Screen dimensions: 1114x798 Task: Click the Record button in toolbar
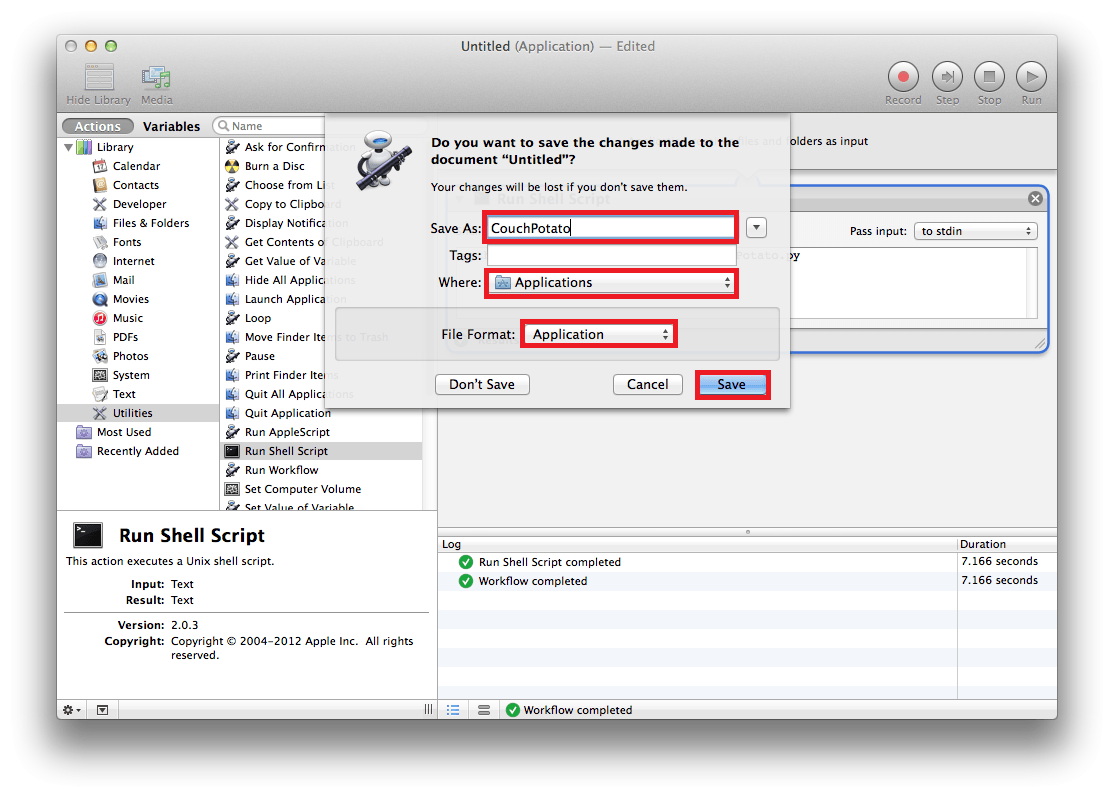(x=903, y=77)
